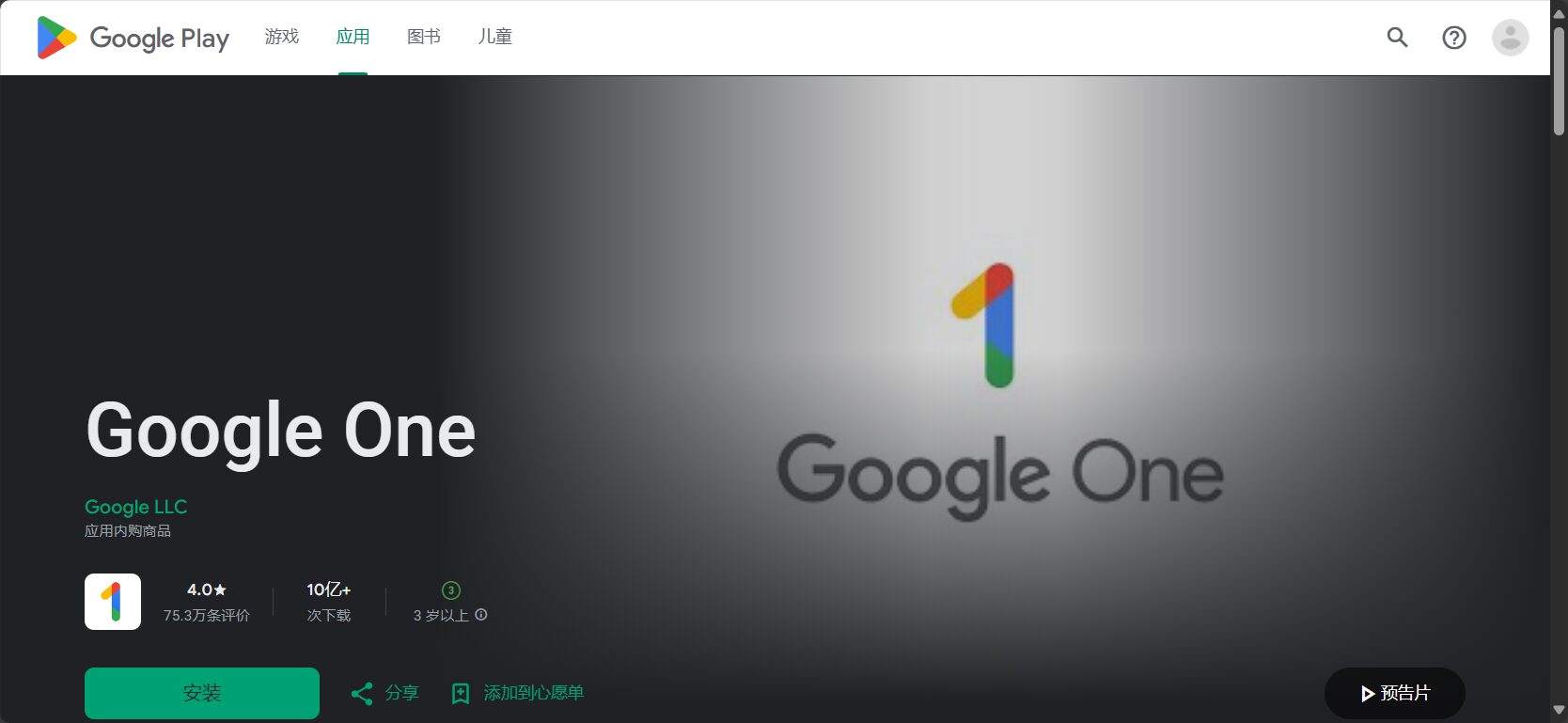Click the 75.3万条评价 text
Viewport: 1568px width, 723px height.
pyautogui.click(x=207, y=615)
